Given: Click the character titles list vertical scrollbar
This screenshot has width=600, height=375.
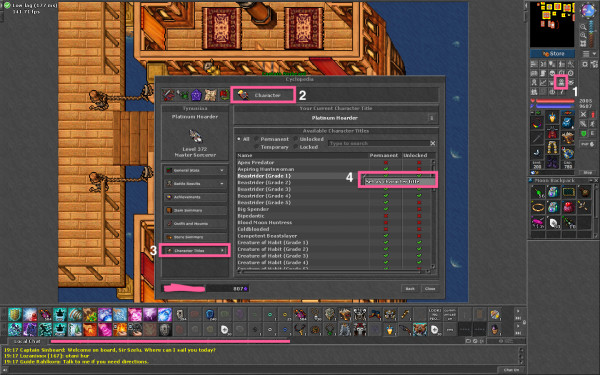Looking at the screenshot, I should click(433, 214).
